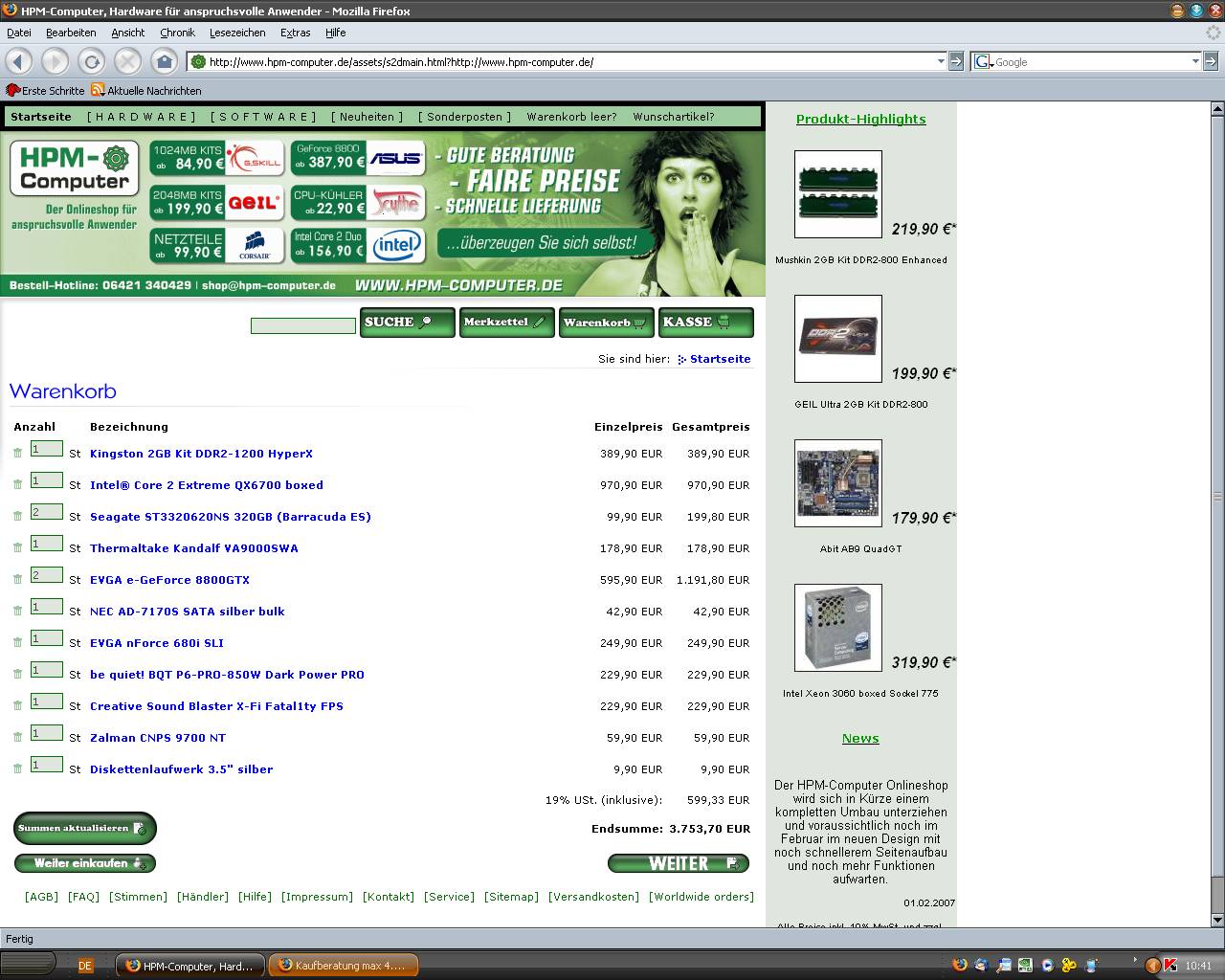The image size is (1225, 980).
Task: Click the Firefox throbber icon by menu bar
Action: tap(1212, 33)
